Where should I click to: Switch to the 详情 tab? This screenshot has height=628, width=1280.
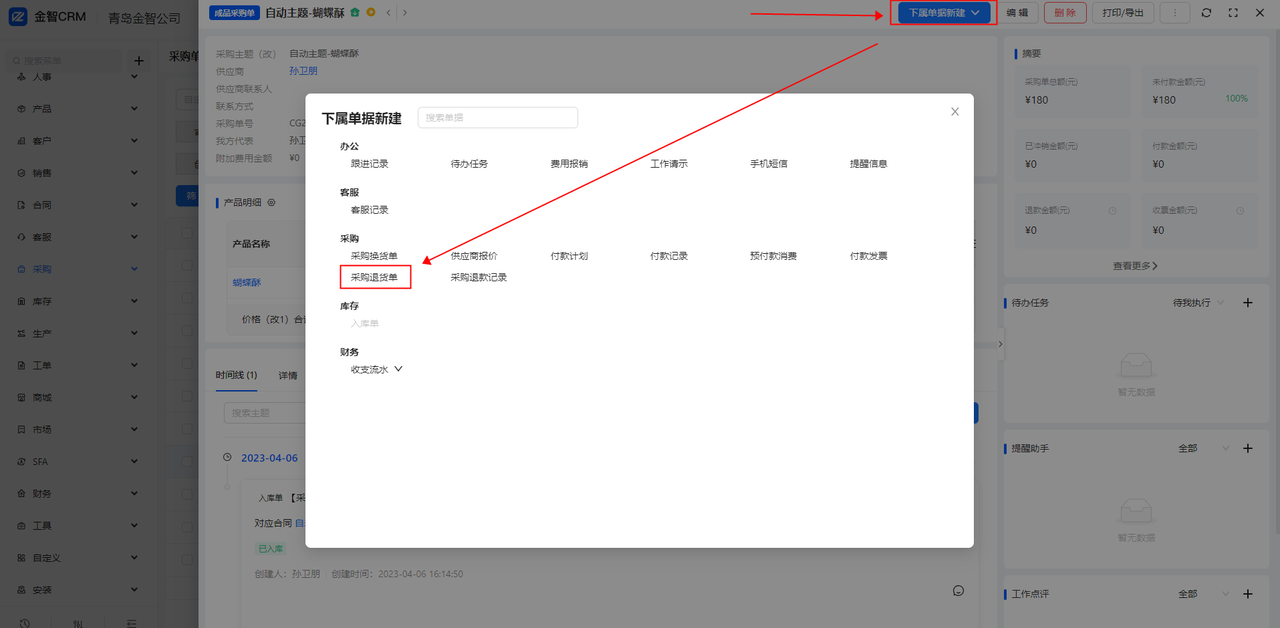[288, 376]
